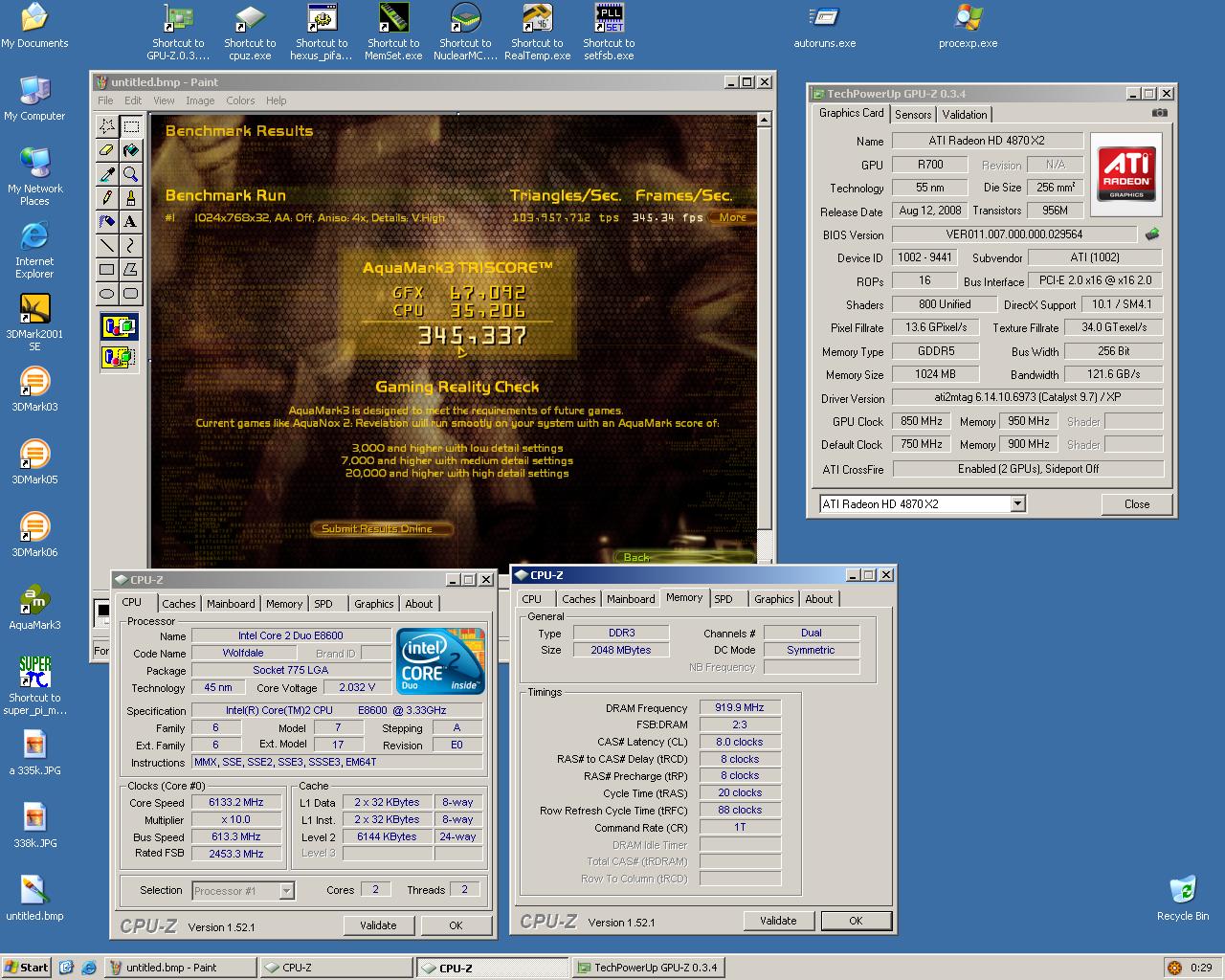Select the Ellipse tool in Paint
This screenshot has height=980, width=1225.
point(107,294)
